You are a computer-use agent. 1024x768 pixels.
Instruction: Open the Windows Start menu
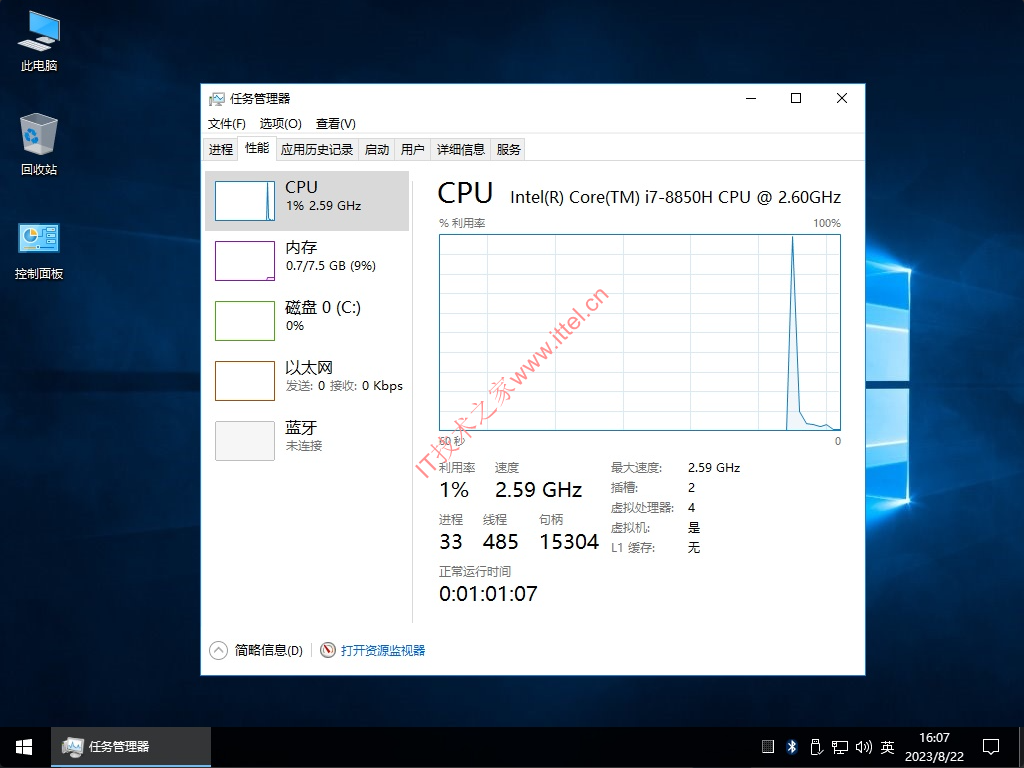tap(25, 747)
